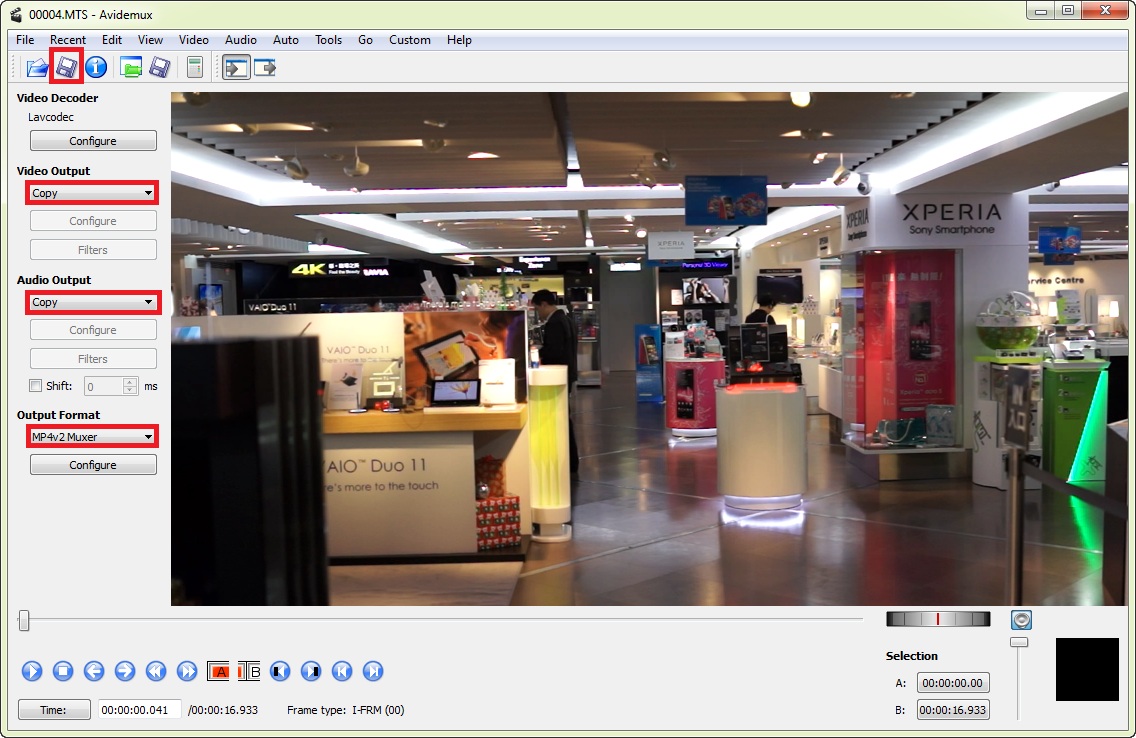
Task: Click the Save video floppy icon
Action: pyautogui.click(x=67, y=67)
